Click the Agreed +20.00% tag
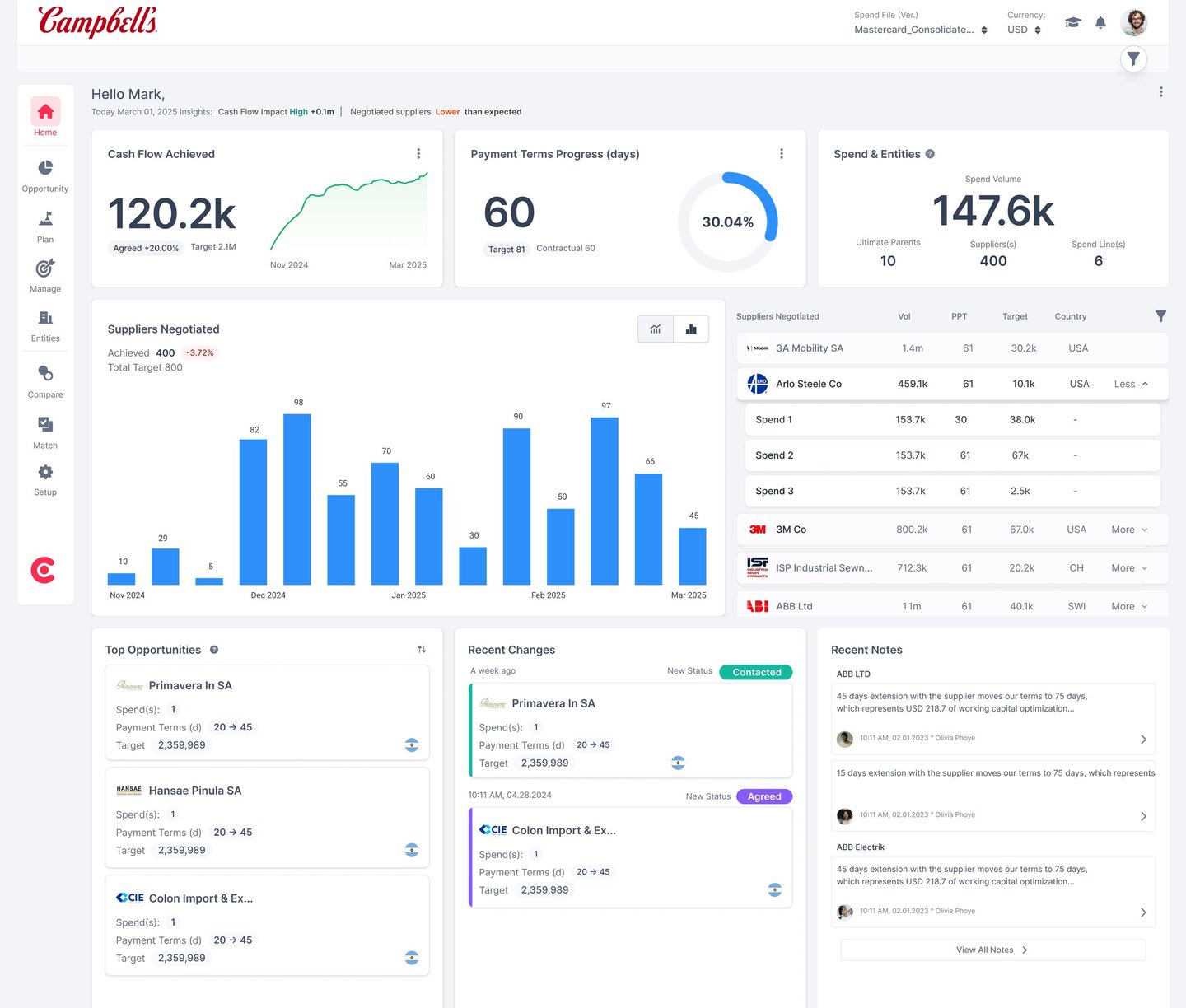 point(146,248)
